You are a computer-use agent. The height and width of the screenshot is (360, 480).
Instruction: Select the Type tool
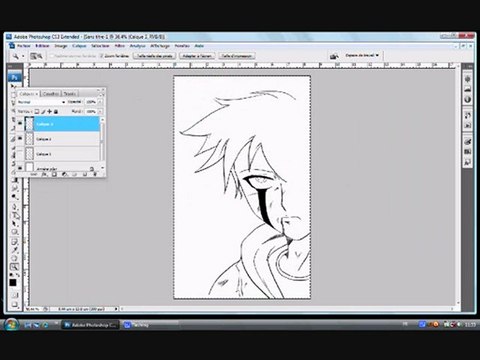[16, 215]
